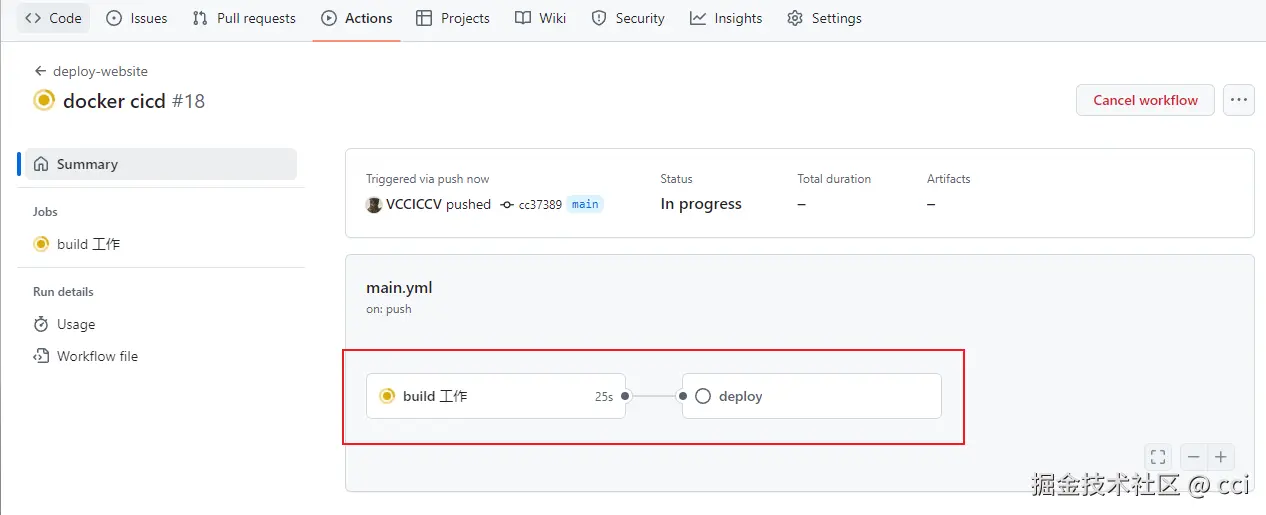Click the Code brackets icon
Viewport: 1266px width, 515px height.
(x=33, y=18)
